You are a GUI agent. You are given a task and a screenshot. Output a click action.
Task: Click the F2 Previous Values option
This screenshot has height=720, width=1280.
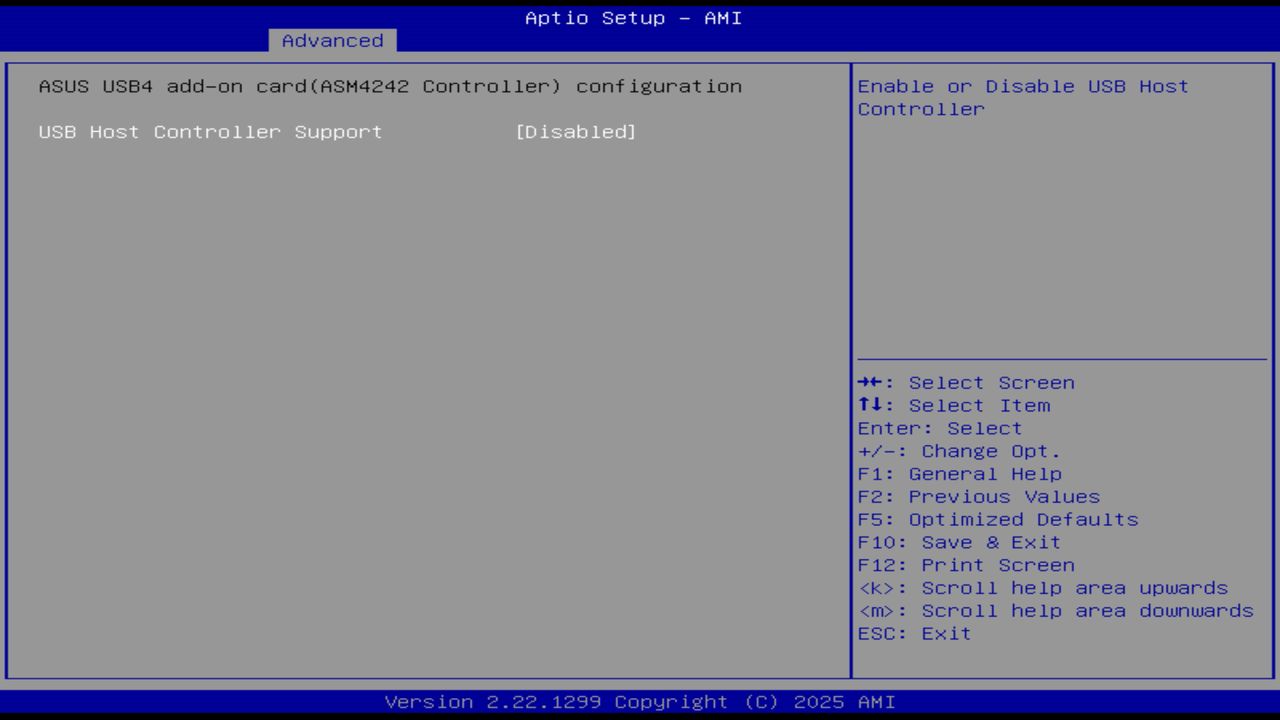pyautogui.click(x=977, y=496)
